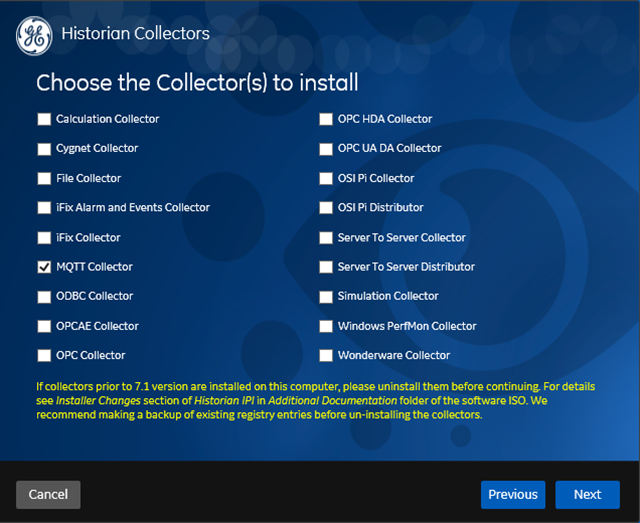Check the OPC Collector checkbox
The width and height of the screenshot is (640, 523).
44,356
